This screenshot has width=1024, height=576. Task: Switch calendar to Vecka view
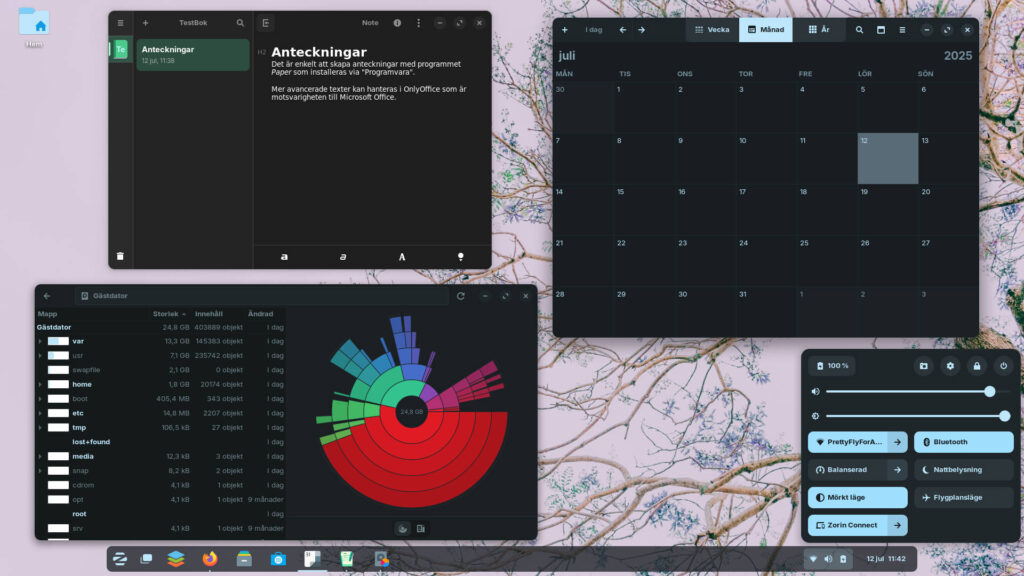coord(712,30)
